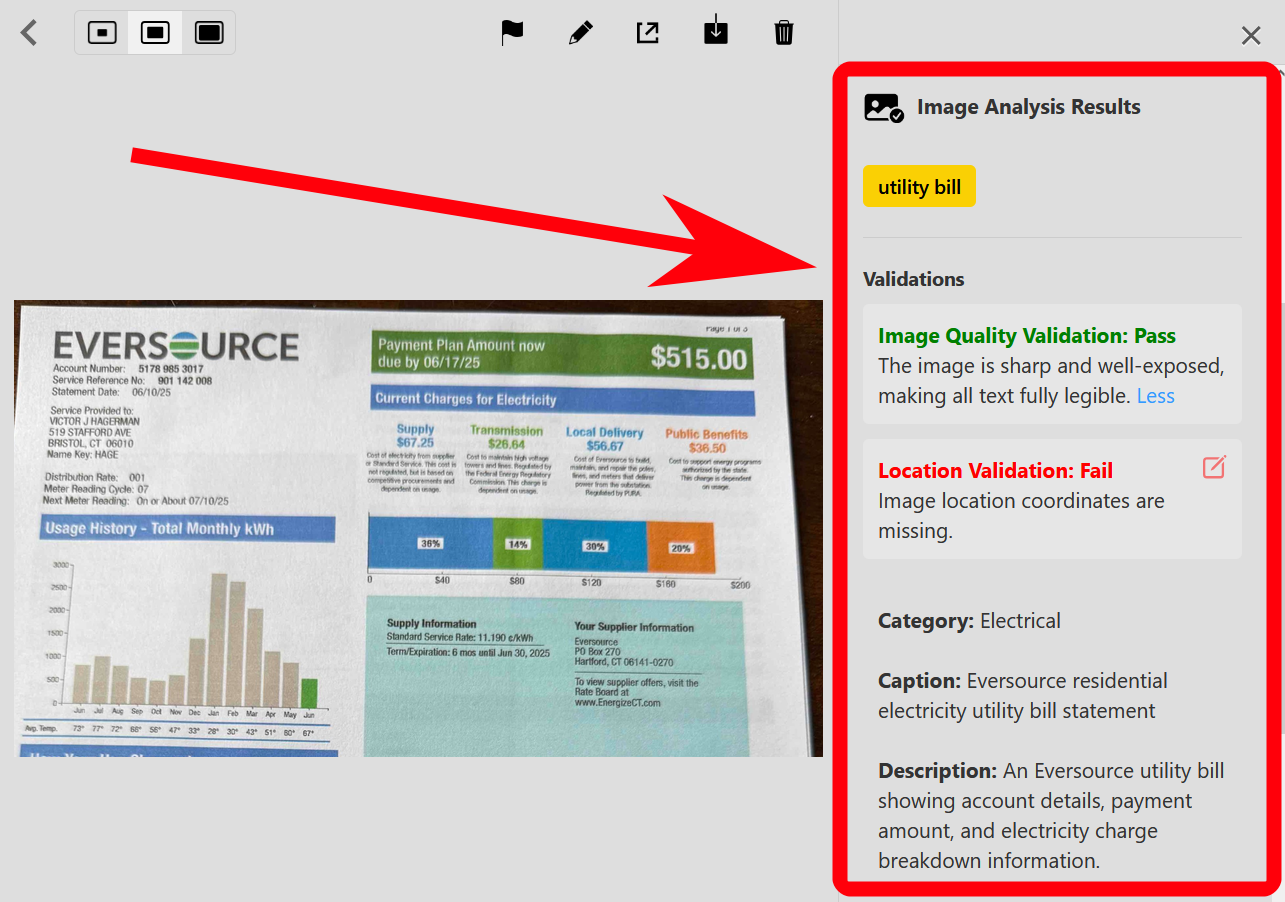This screenshot has width=1285, height=902.
Task: Click the Image Analysis Results header icon
Action: pyautogui.click(x=884, y=108)
